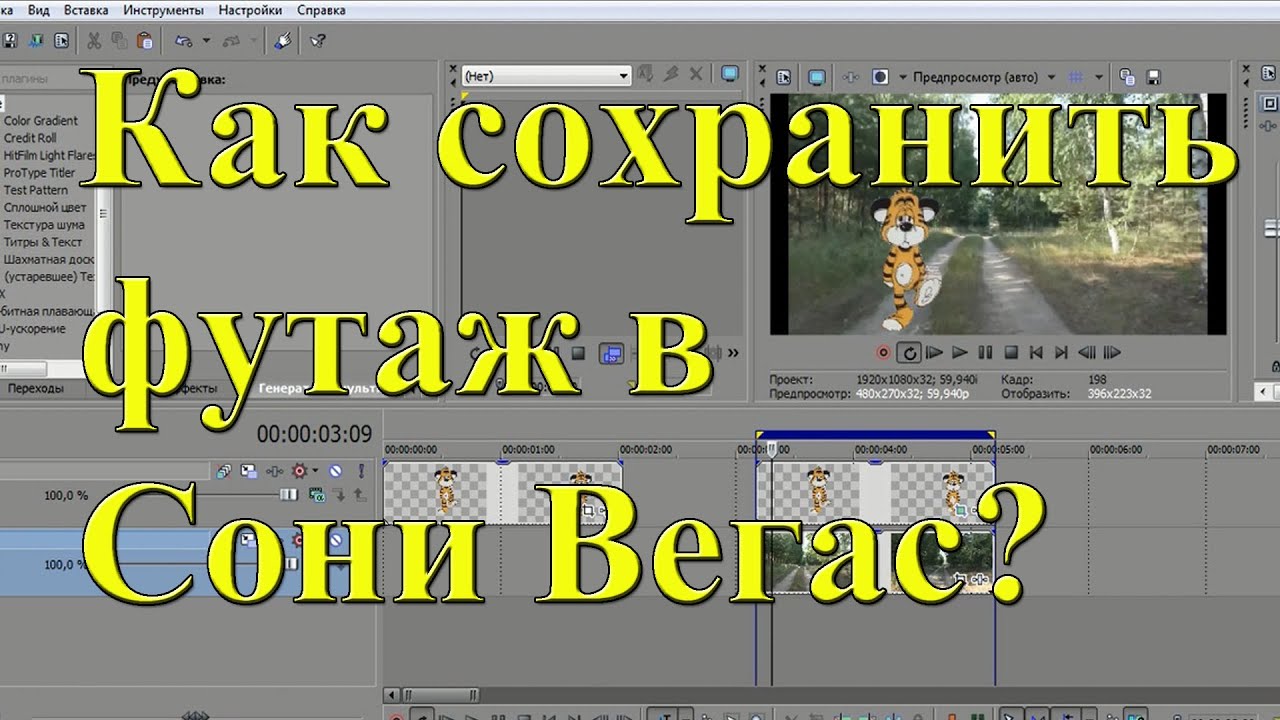The image size is (1280, 720).
Task: Pause playback under preview
Action: (x=985, y=352)
